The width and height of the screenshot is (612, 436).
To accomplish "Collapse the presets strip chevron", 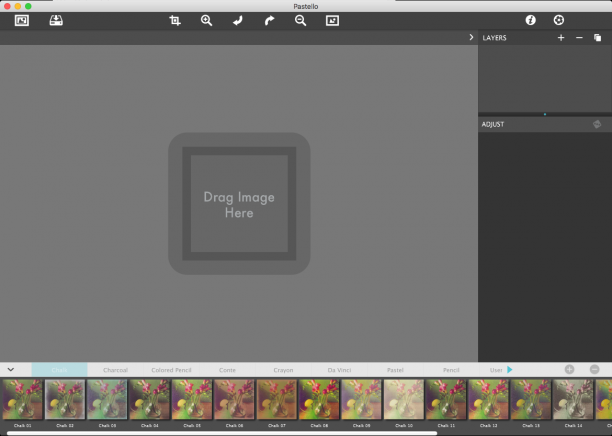I will (x=11, y=369).
